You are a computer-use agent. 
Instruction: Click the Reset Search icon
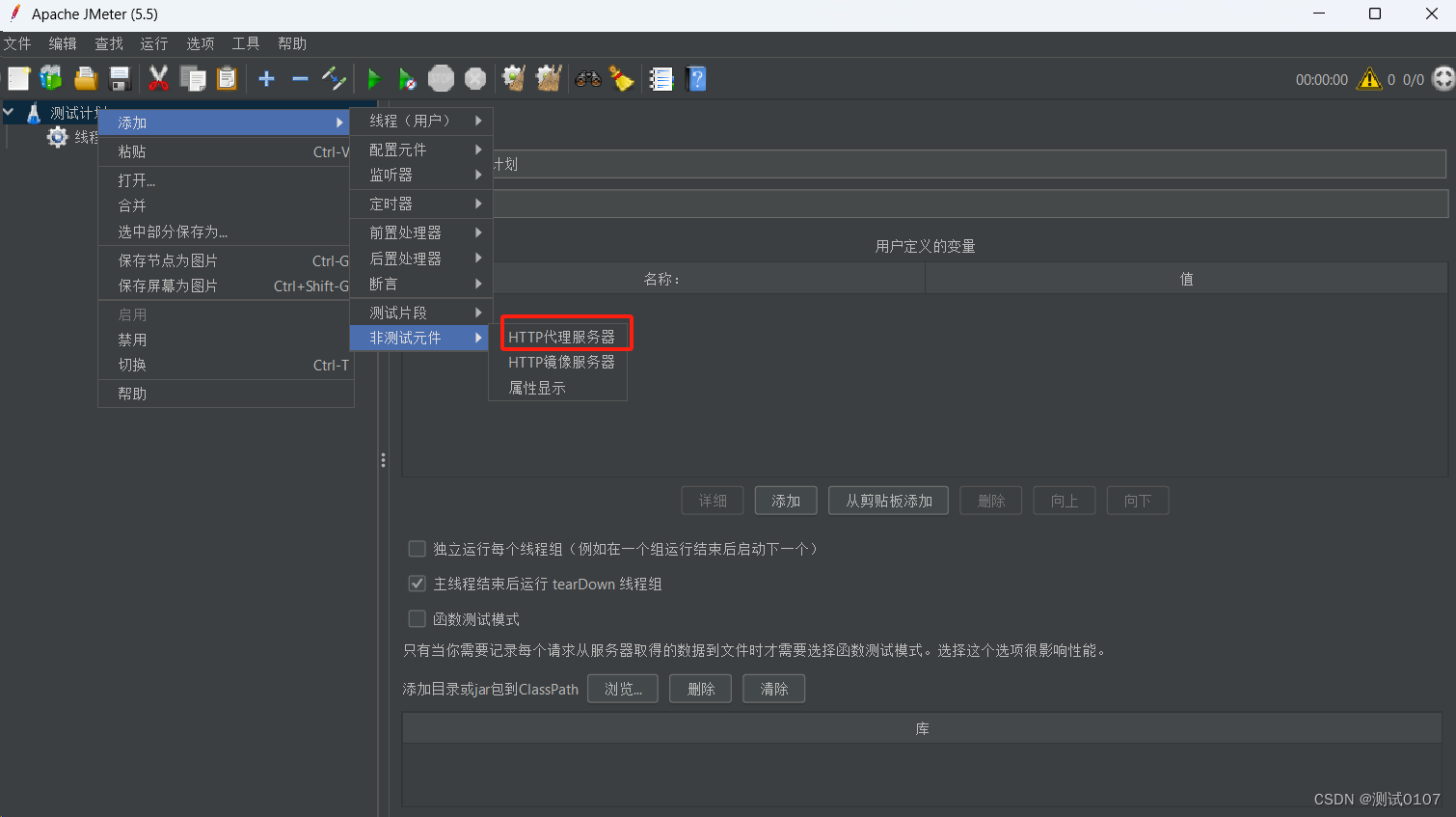(622, 79)
